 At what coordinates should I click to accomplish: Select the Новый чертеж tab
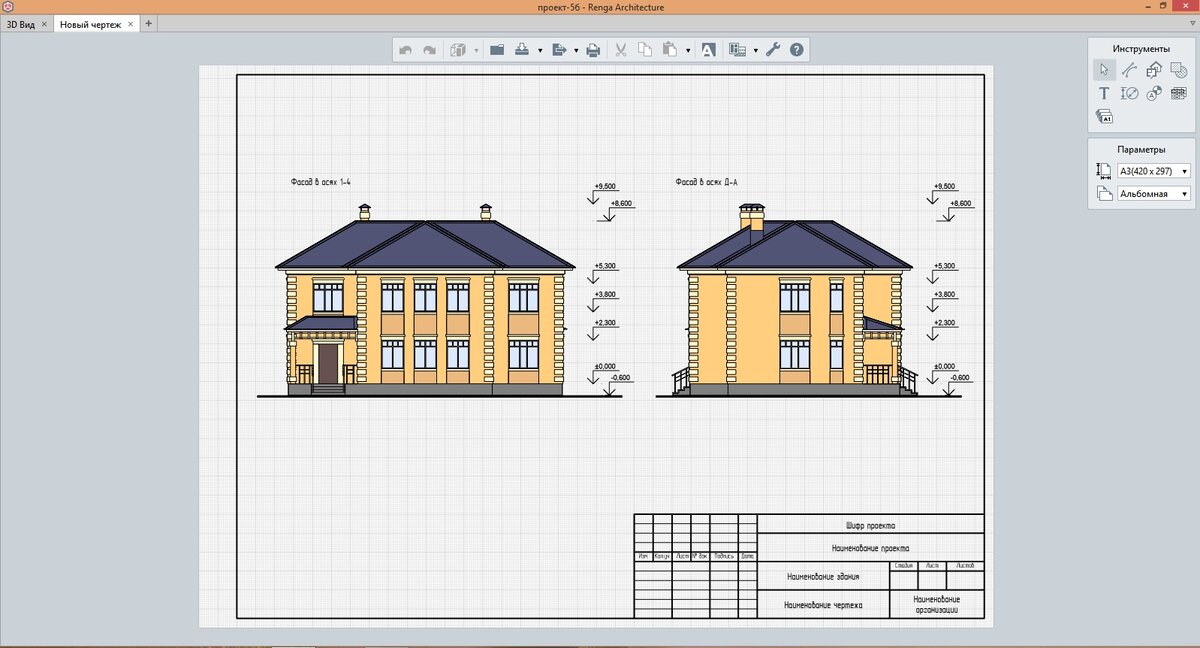[91, 24]
